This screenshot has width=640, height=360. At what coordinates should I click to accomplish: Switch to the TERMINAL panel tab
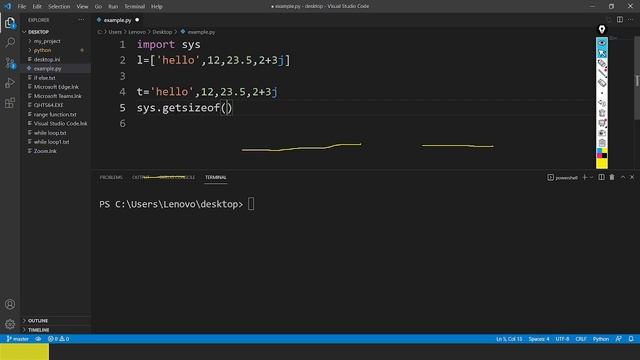216,178
